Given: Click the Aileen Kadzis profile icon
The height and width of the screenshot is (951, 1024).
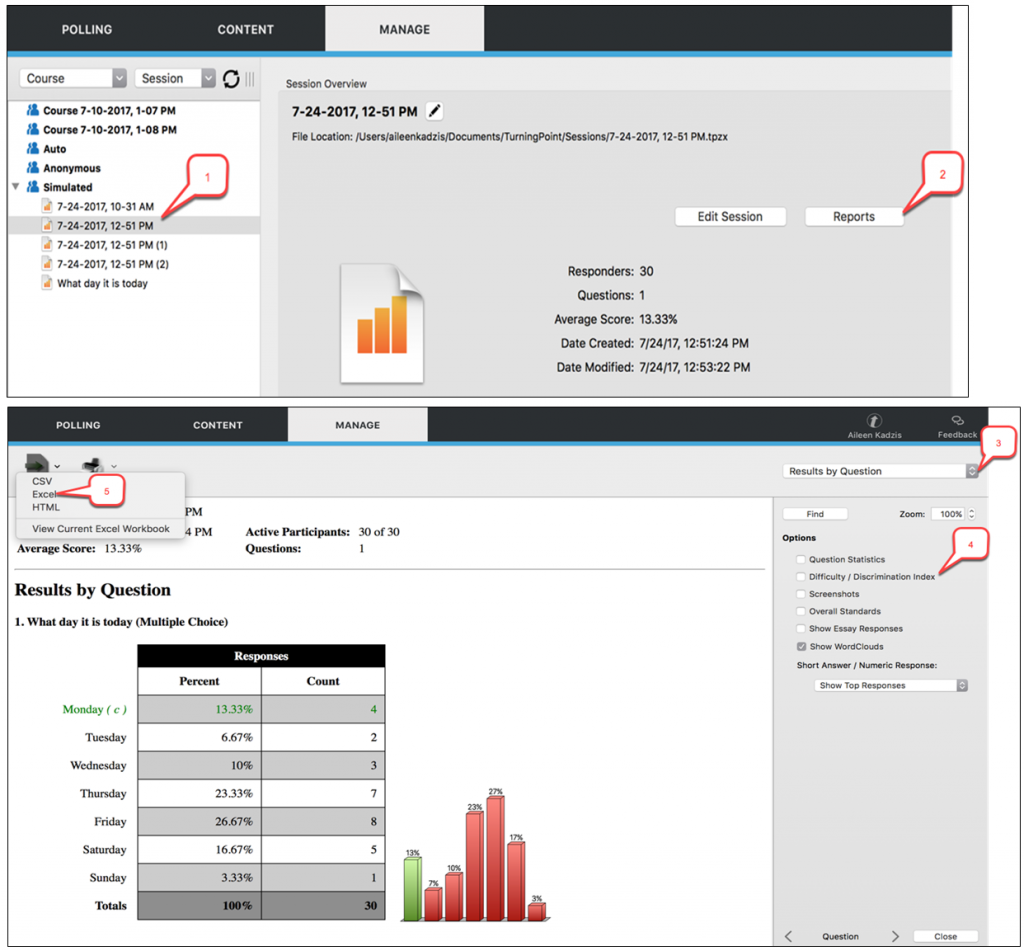Looking at the screenshot, I should [874, 421].
